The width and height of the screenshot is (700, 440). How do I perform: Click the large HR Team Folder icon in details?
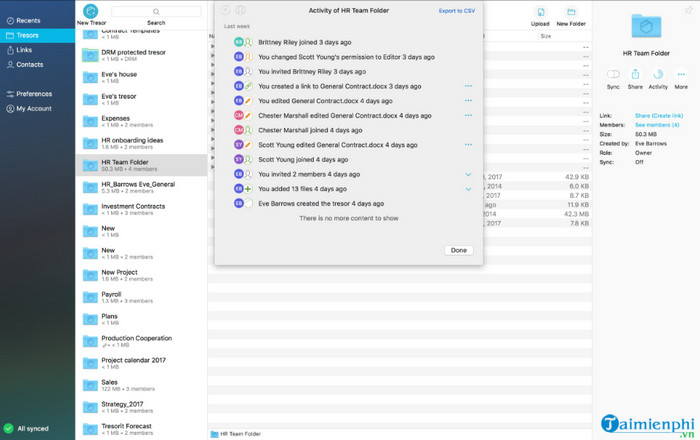pos(646,26)
